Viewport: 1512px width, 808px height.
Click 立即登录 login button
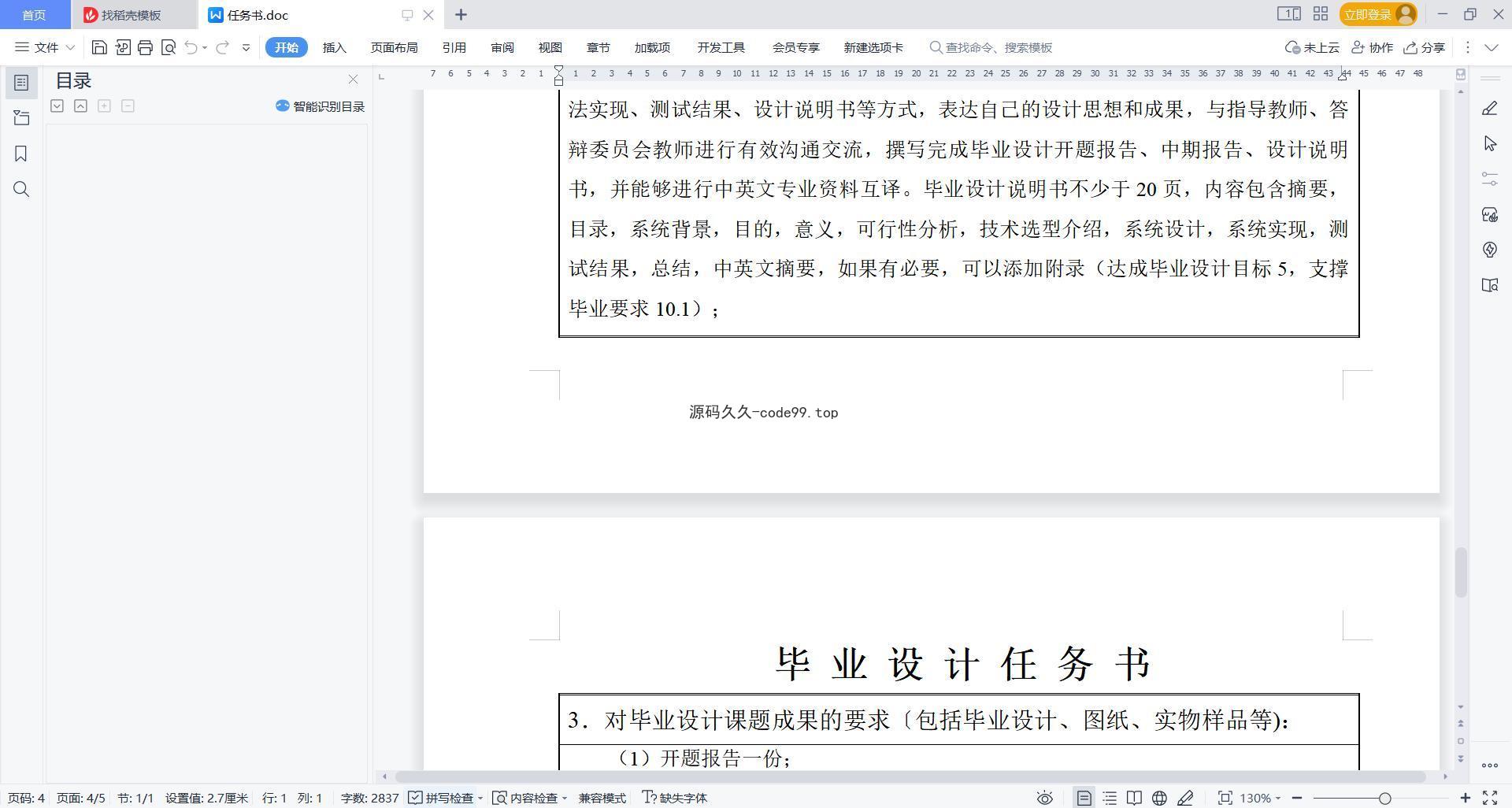[x=1378, y=14]
